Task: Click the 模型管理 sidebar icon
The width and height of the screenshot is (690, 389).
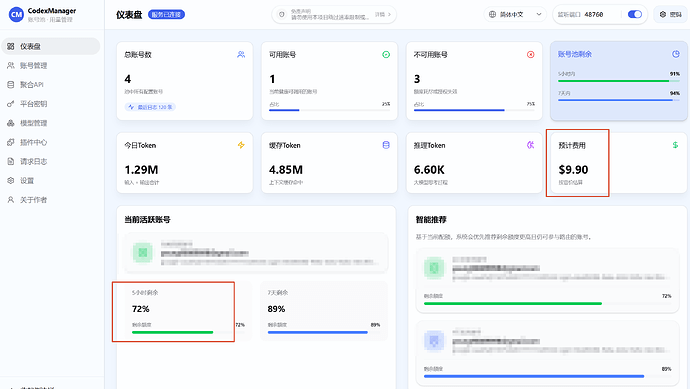Action: pyautogui.click(x=11, y=123)
